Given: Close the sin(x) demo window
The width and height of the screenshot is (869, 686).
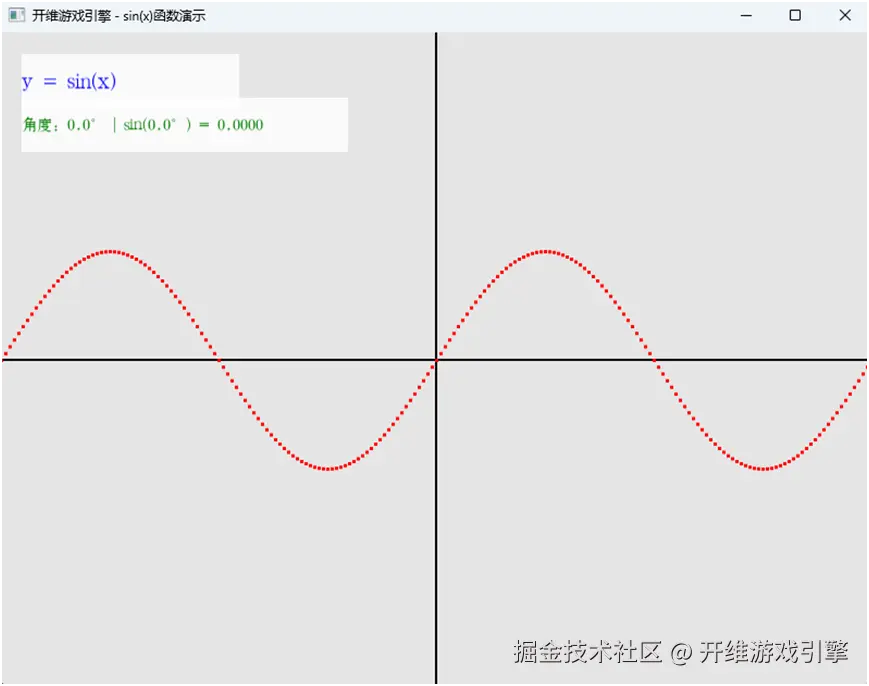Looking at the screenshot, I should (x=844, y=16).
